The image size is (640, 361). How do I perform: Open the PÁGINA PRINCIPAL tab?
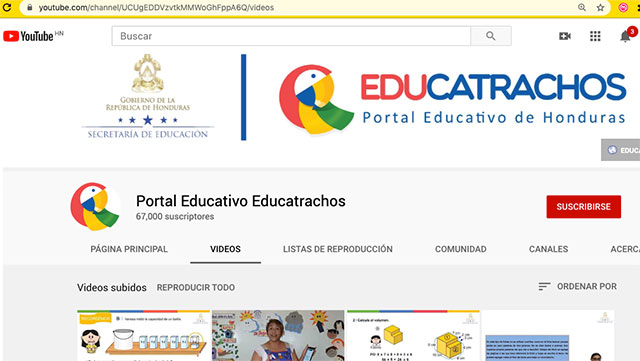click(129, 249)
